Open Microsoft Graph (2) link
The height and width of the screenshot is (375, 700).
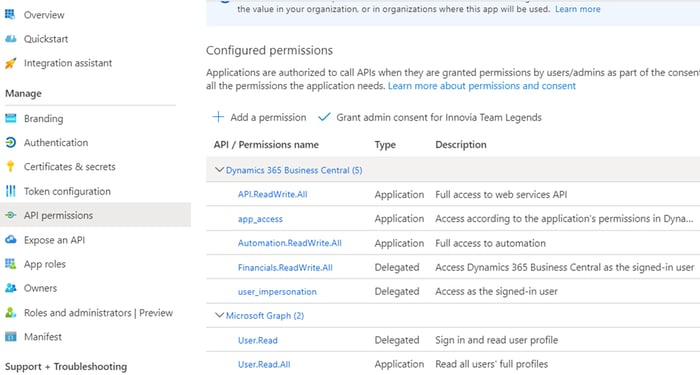(265, 315)
